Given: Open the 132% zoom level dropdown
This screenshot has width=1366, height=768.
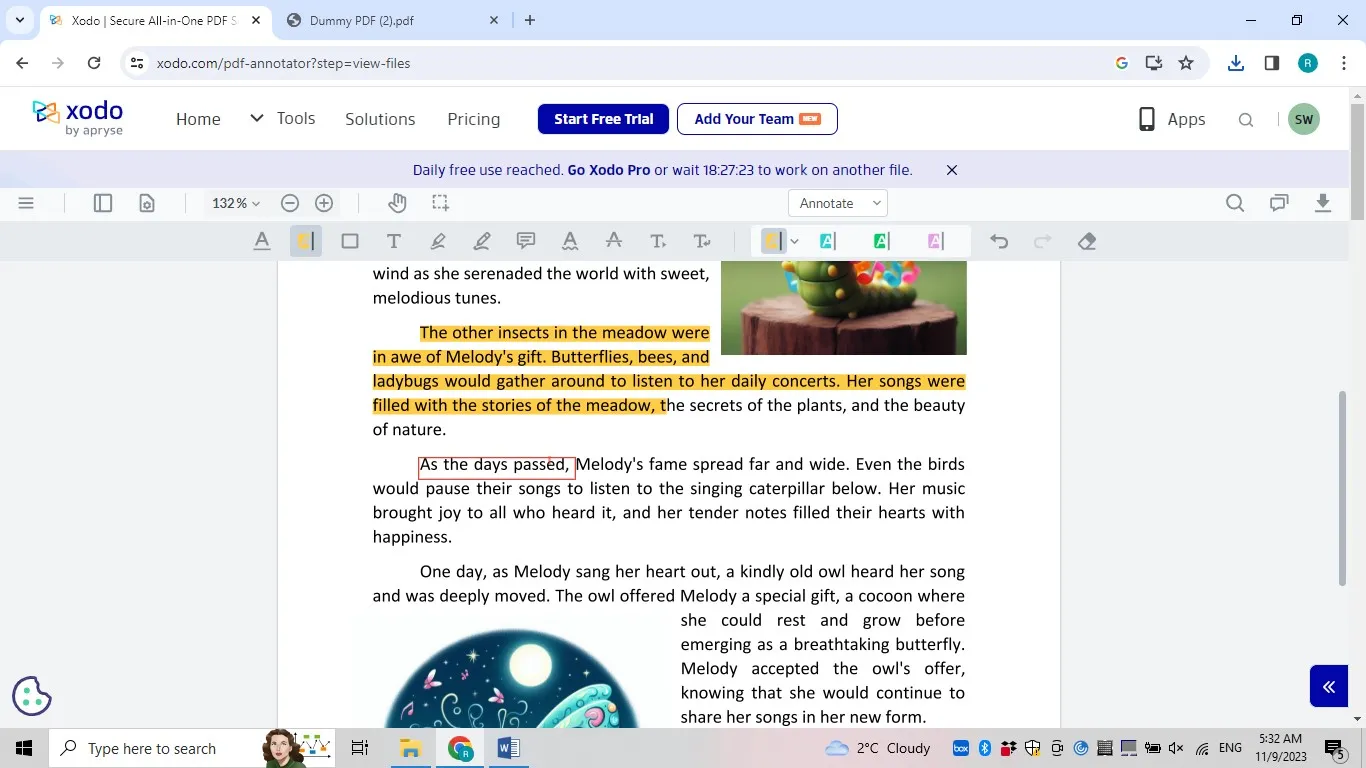Looking at the screenshot, I should [x=233, y=203].
